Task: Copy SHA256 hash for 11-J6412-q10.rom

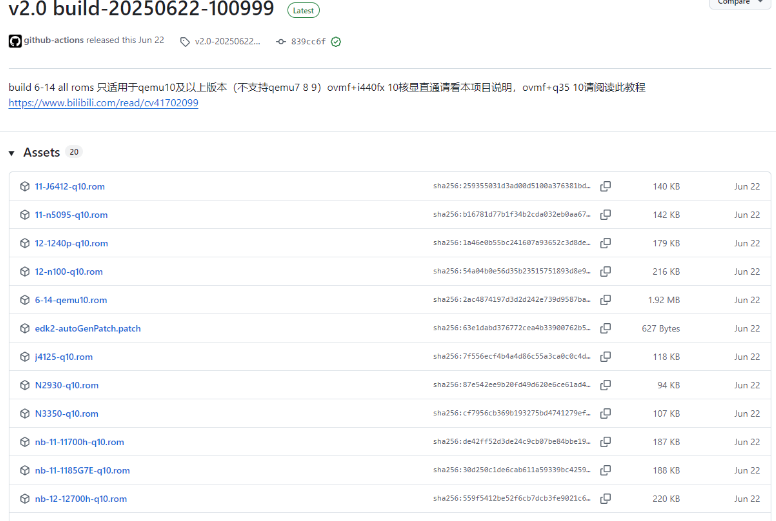Action: [605, 186]
